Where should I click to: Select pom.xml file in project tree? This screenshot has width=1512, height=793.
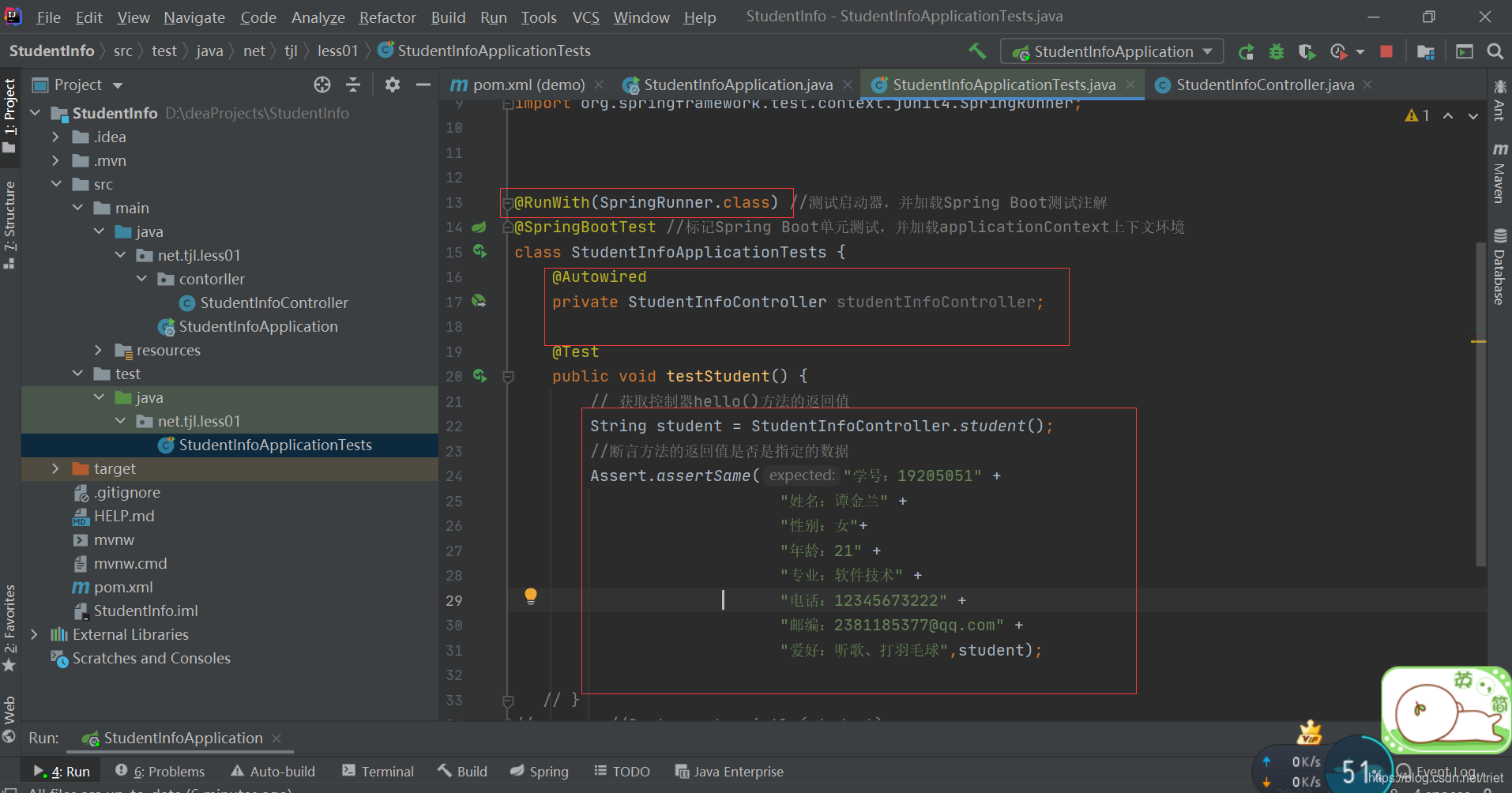pos(122,587)
